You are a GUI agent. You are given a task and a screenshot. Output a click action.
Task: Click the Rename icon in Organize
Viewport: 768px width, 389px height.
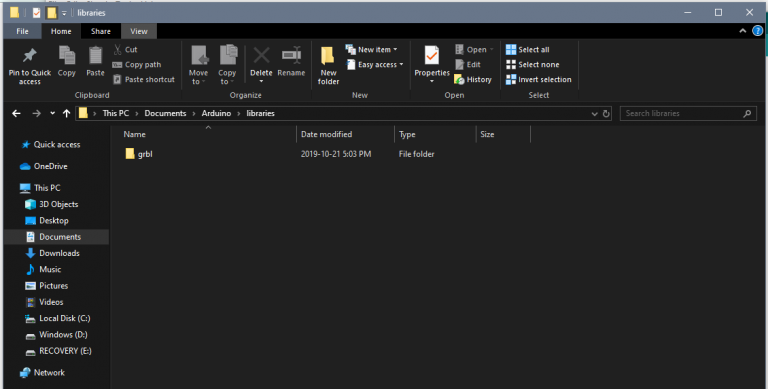[291, 55]
